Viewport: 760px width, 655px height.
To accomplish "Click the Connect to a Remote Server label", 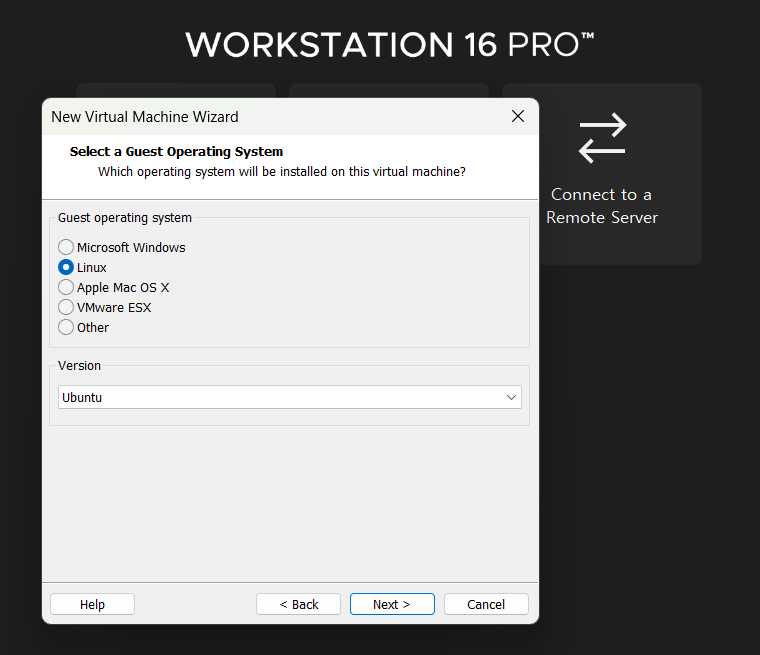I will point(602,206).
